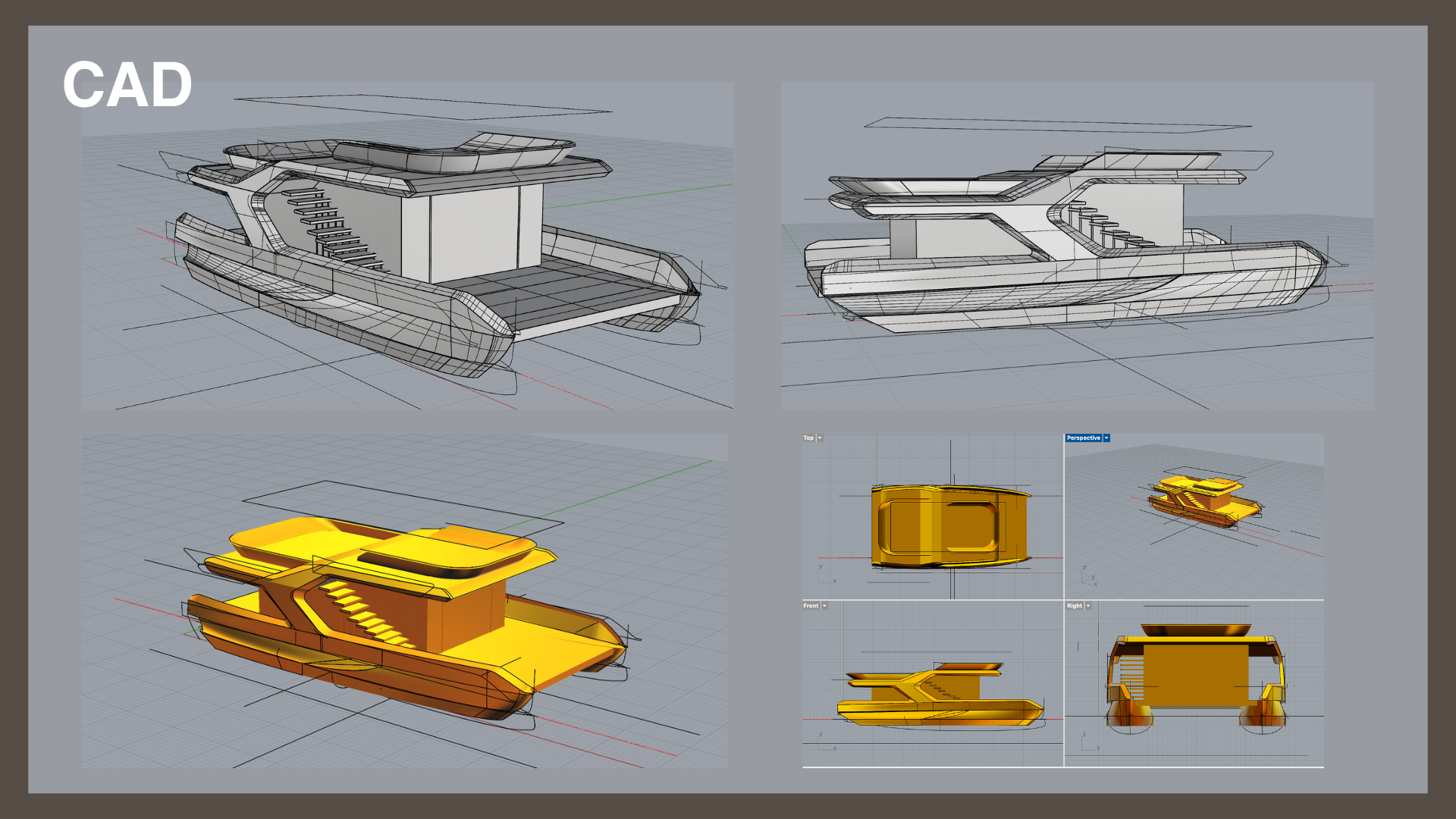
Task: Click the XYZ axis icon in Perspective viewport
Action: click(1089, 578)
